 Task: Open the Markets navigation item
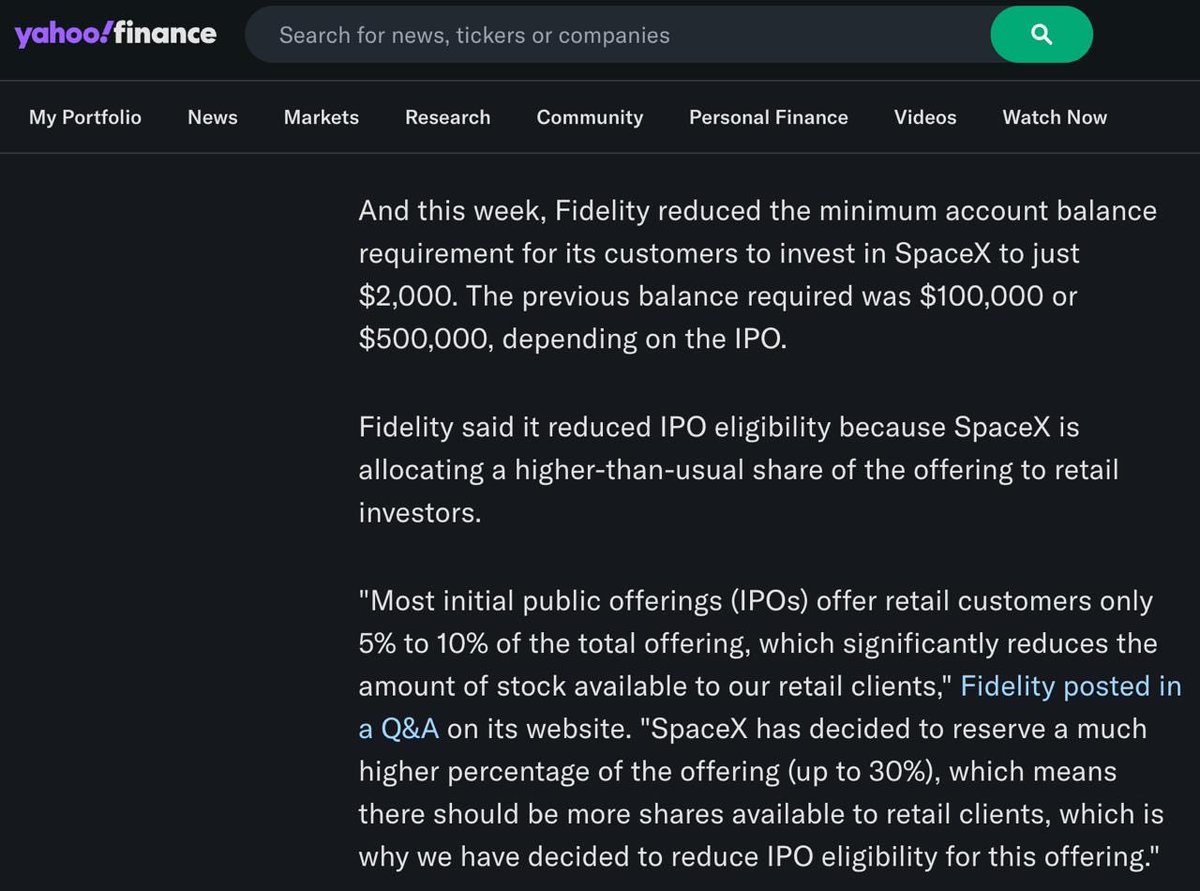point(321,117)
